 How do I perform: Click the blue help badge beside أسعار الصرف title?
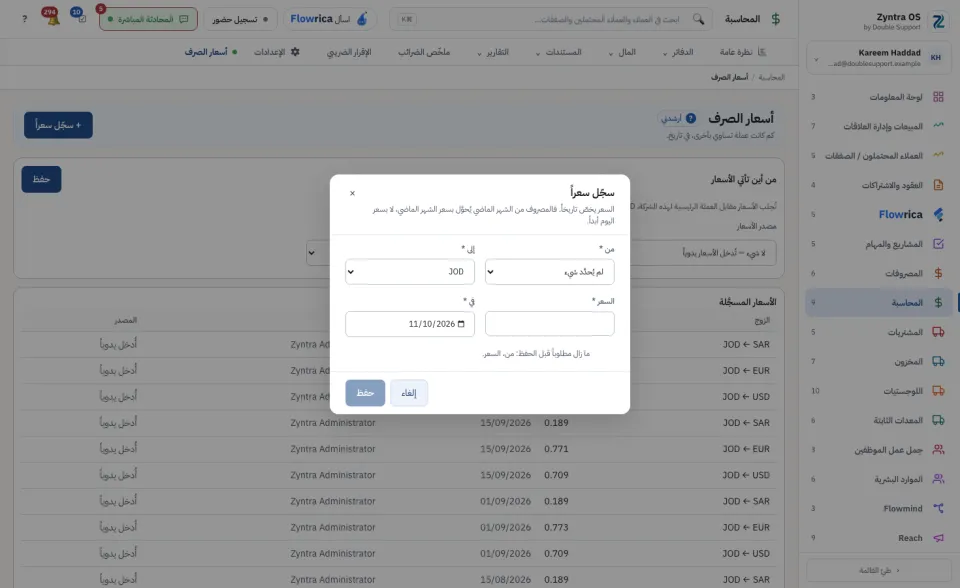click(691, 118)
